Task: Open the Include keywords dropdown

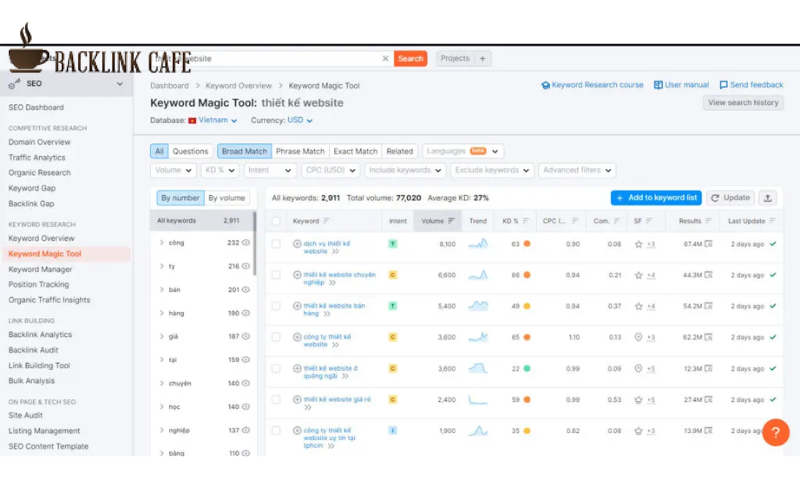Action: (405, 170)
